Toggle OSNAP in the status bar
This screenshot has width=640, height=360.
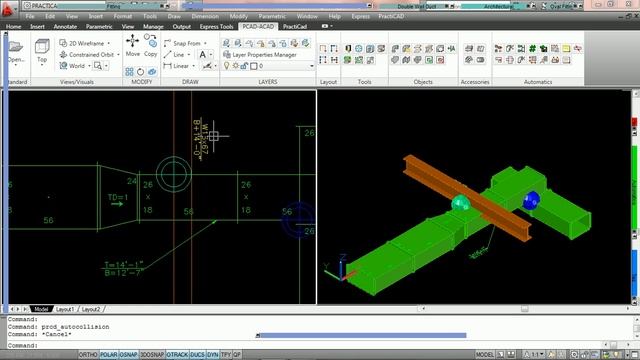point(129,355)
